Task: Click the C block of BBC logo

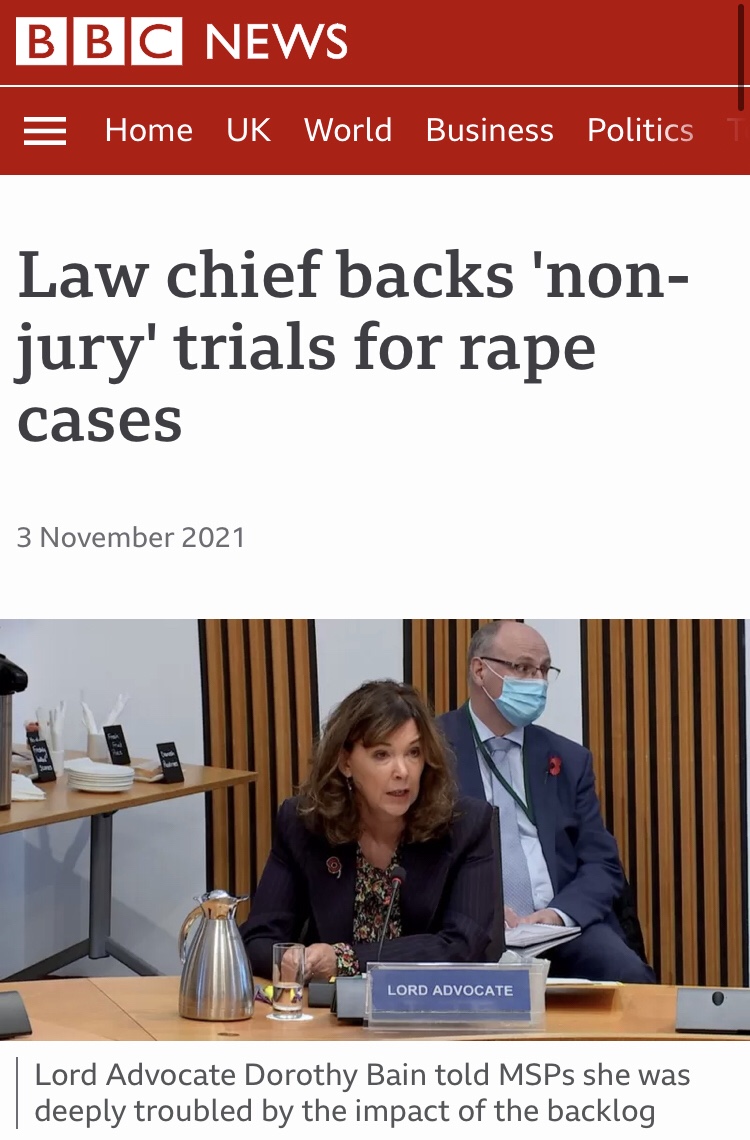Action: click(x=157, y=41)
